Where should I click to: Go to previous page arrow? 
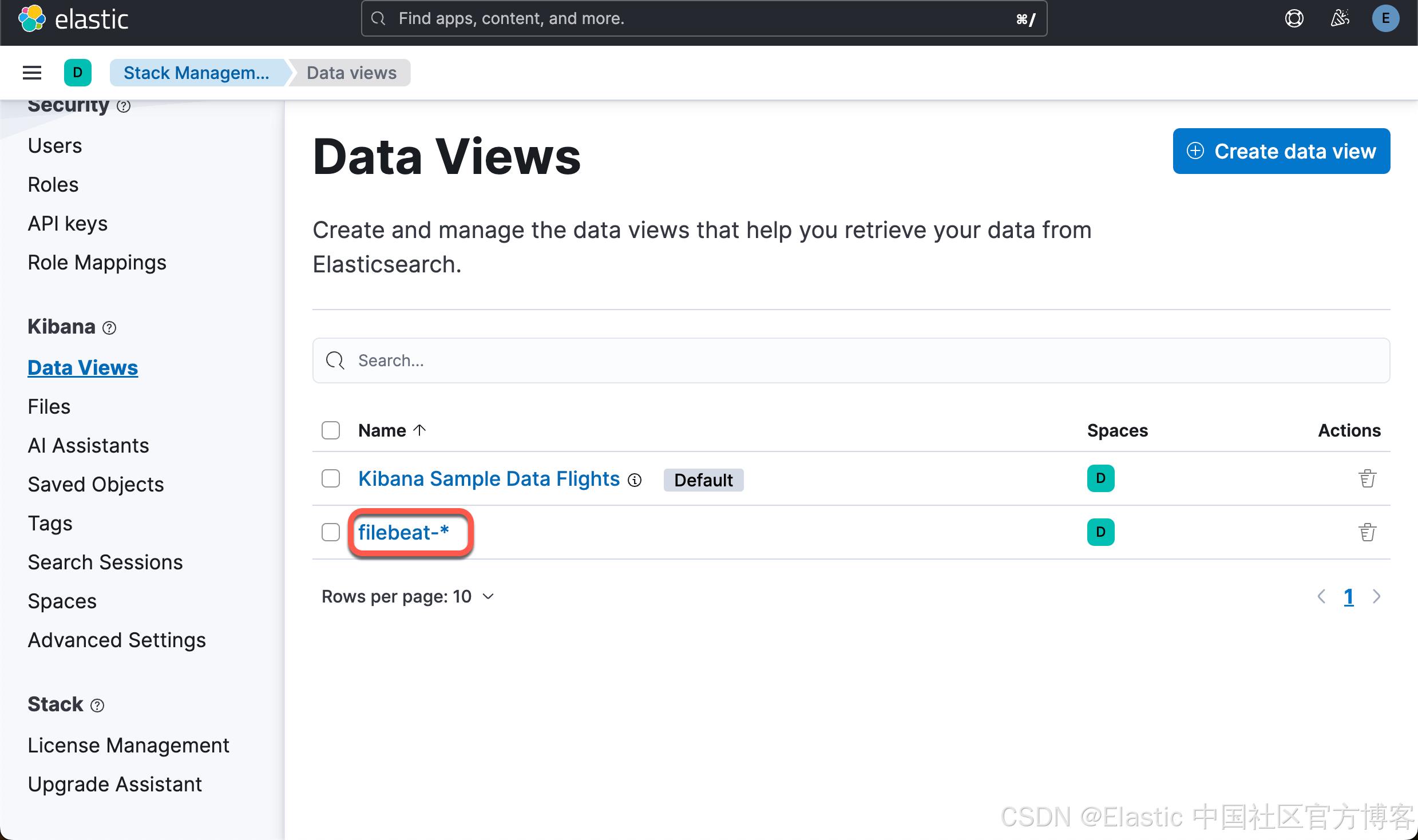(x=1321, y=596)
